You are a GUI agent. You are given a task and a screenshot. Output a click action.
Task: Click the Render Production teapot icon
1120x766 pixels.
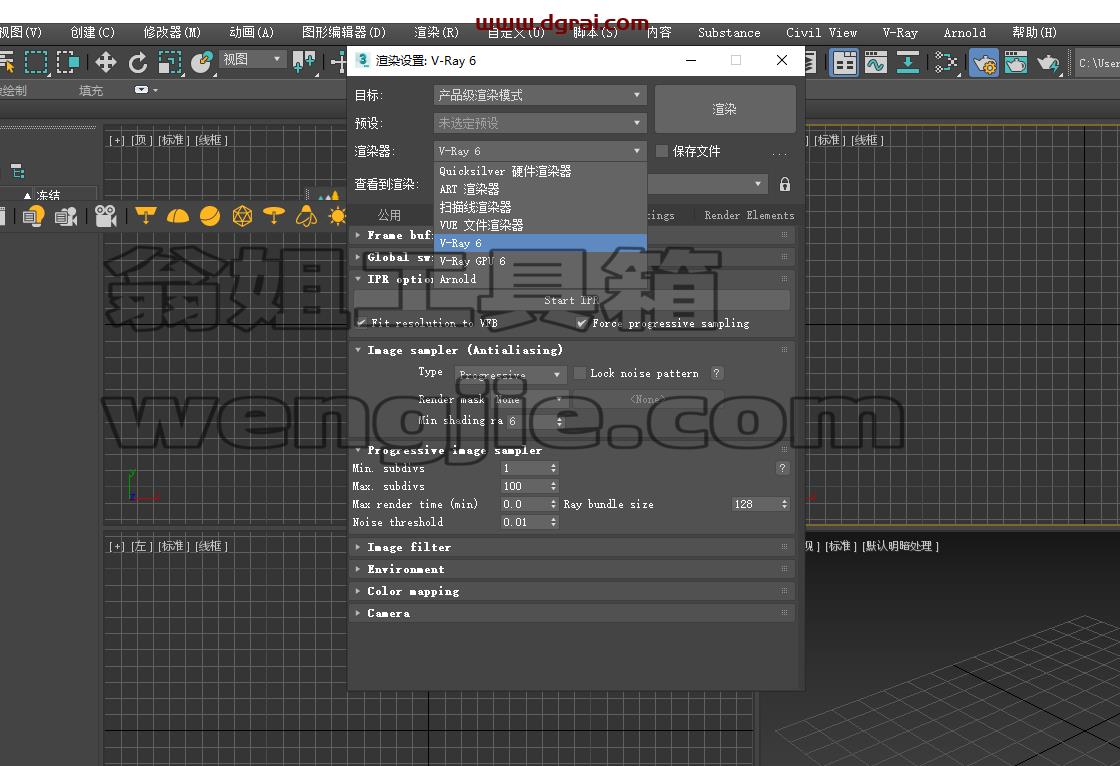coord(1048,63)
